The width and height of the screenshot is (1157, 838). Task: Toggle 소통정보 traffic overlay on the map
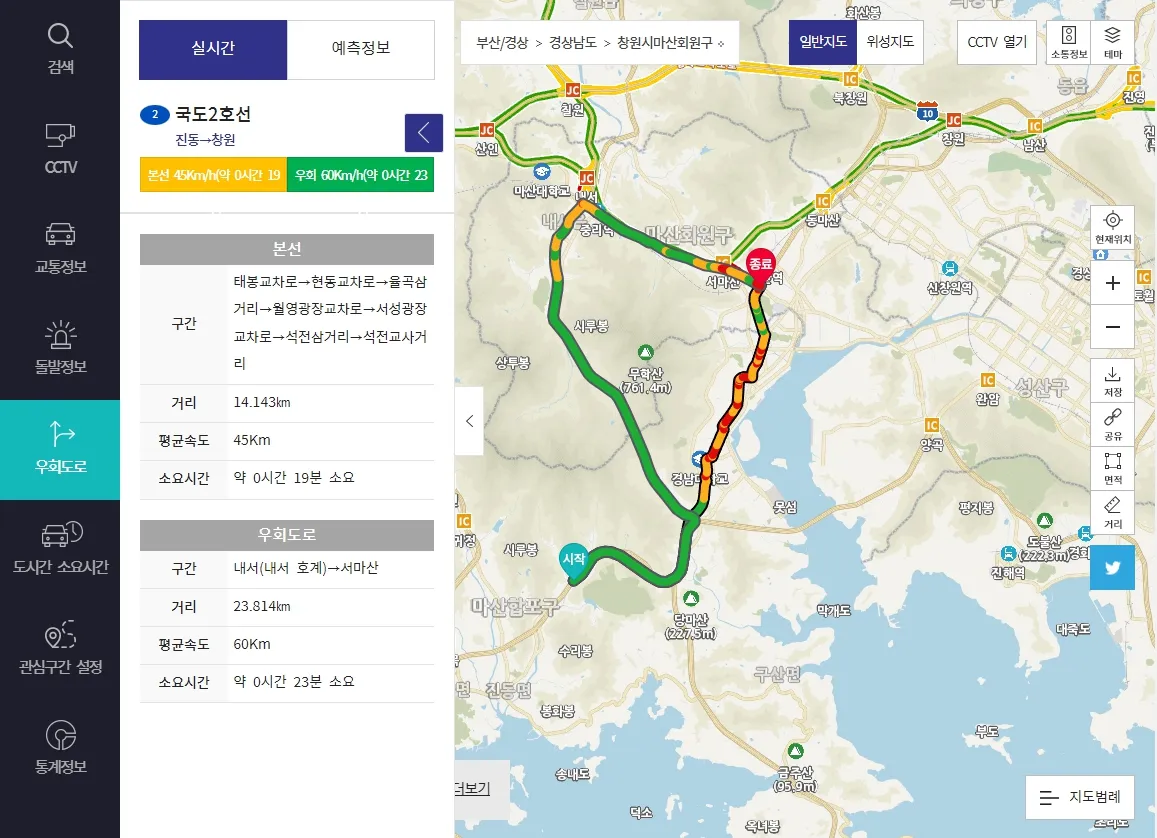click(1069, 43)
